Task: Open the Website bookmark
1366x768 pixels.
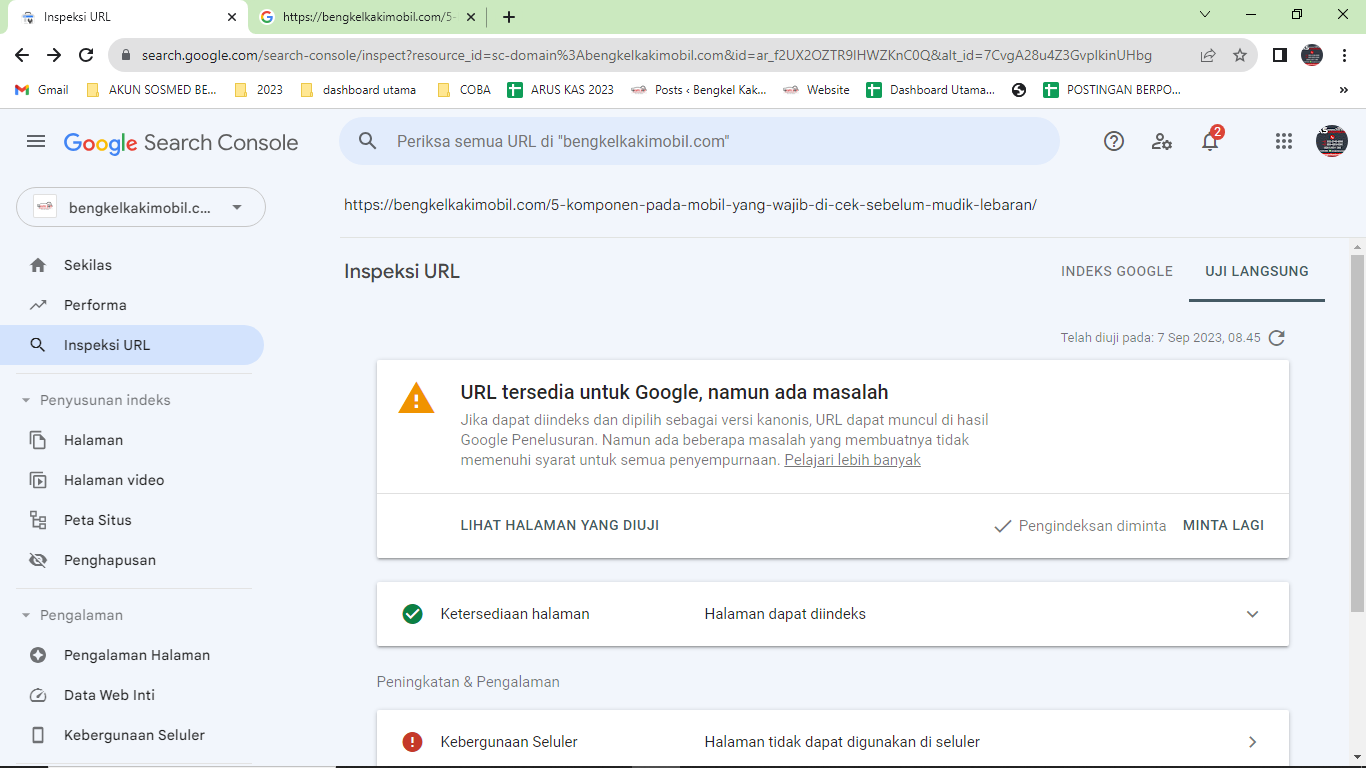Action: click(816, 90)
